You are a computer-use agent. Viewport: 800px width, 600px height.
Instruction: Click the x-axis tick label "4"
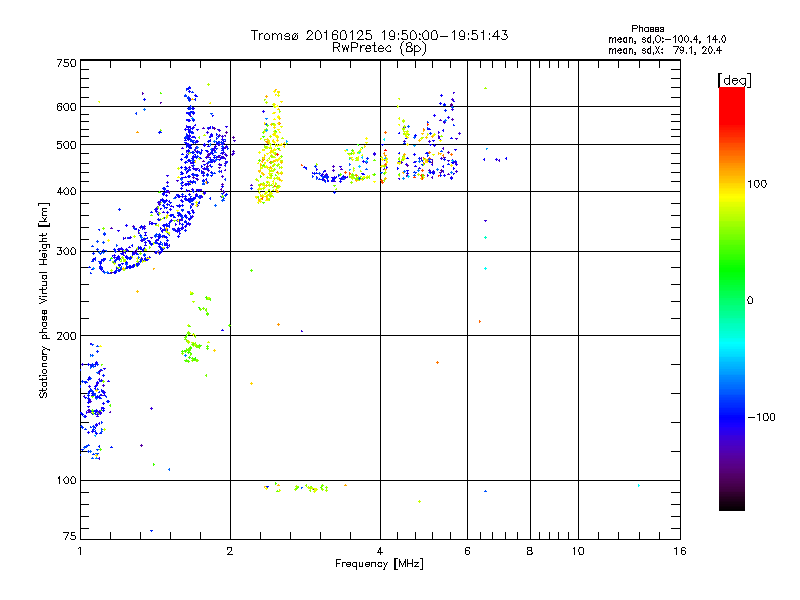[380, 551]
